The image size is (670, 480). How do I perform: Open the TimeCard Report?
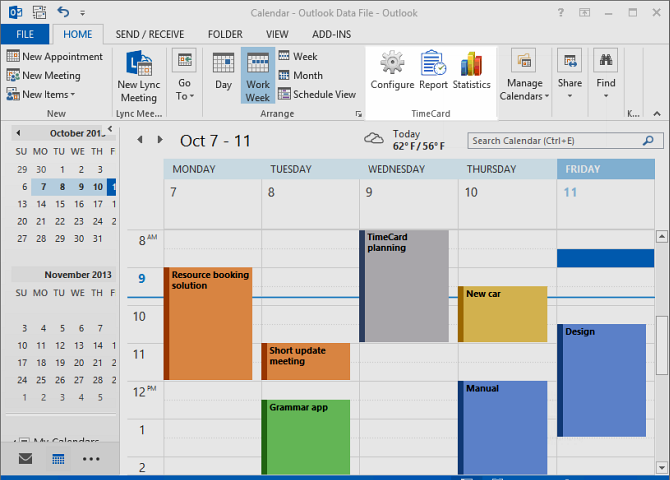tap(433, 70)
